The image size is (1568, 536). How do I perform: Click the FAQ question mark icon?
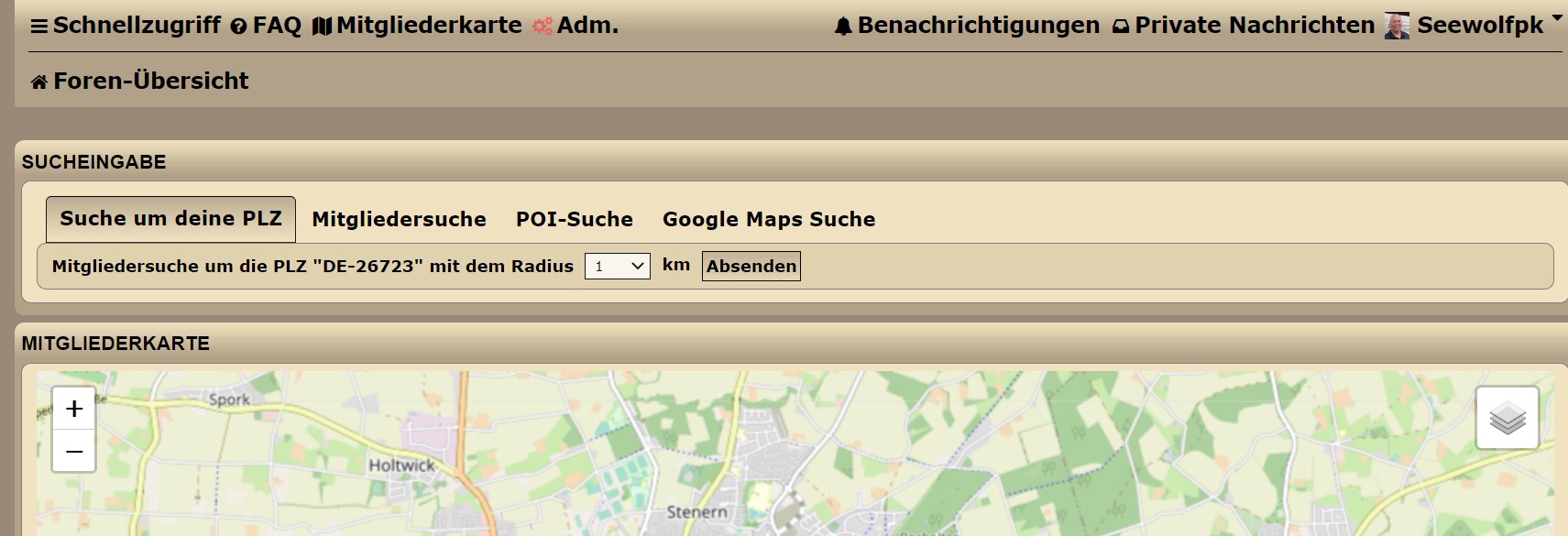point(238,27)
